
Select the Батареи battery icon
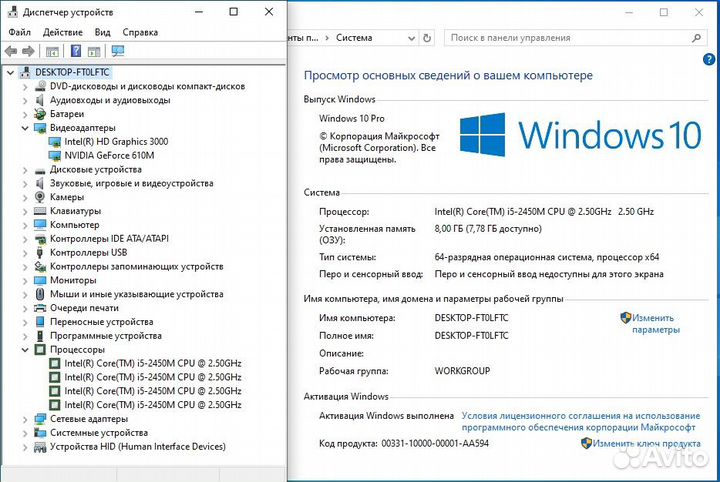pos(40,113)
